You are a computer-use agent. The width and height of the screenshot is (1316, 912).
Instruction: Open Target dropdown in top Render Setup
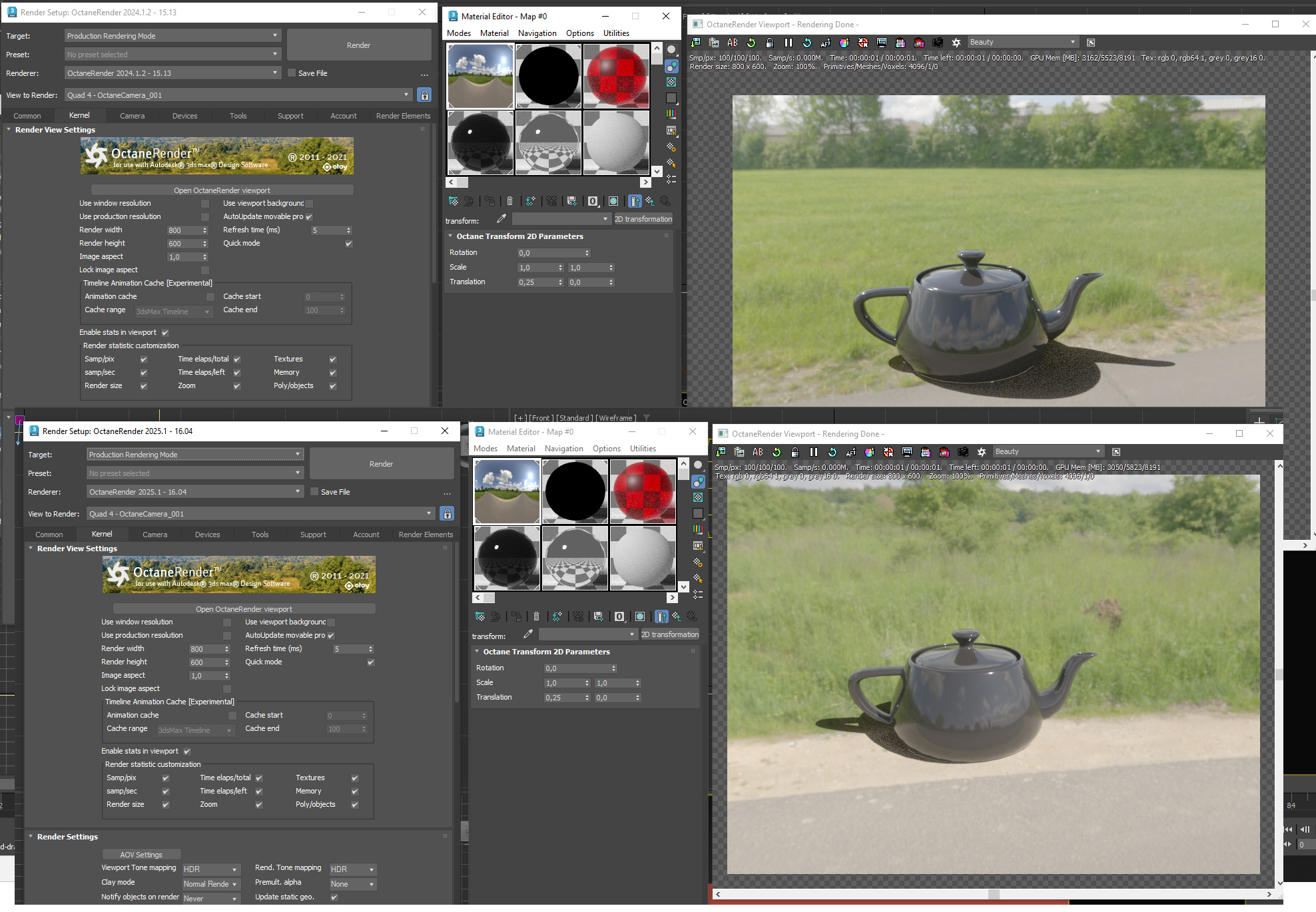pyautogui.click(x=172, y=36)
